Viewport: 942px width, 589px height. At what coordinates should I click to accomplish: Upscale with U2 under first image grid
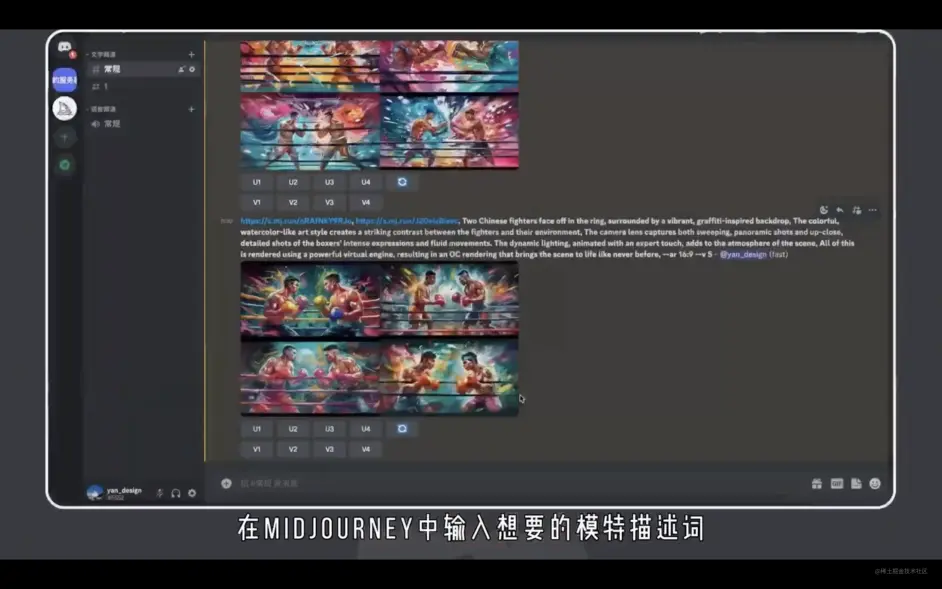point(293,182)
